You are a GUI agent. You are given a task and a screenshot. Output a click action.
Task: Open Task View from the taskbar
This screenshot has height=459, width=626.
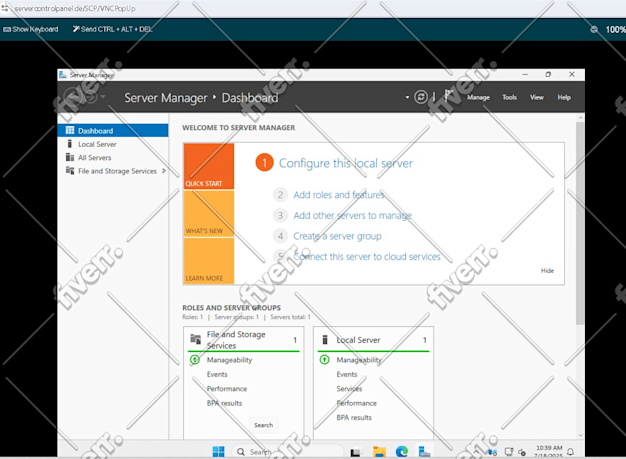(x=355, y=452)
